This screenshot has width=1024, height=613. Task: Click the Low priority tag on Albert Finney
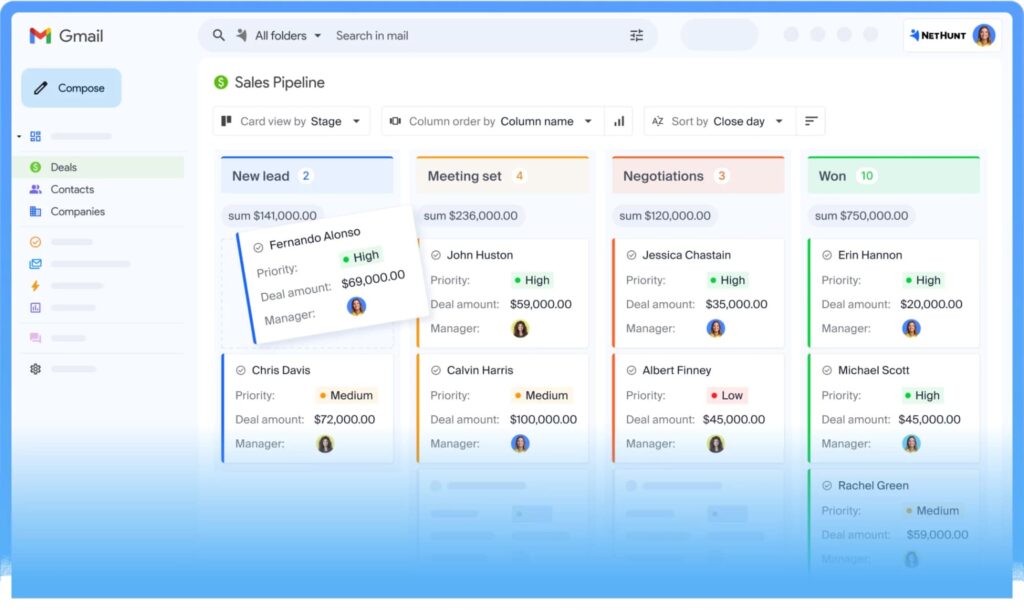(727, 395)
